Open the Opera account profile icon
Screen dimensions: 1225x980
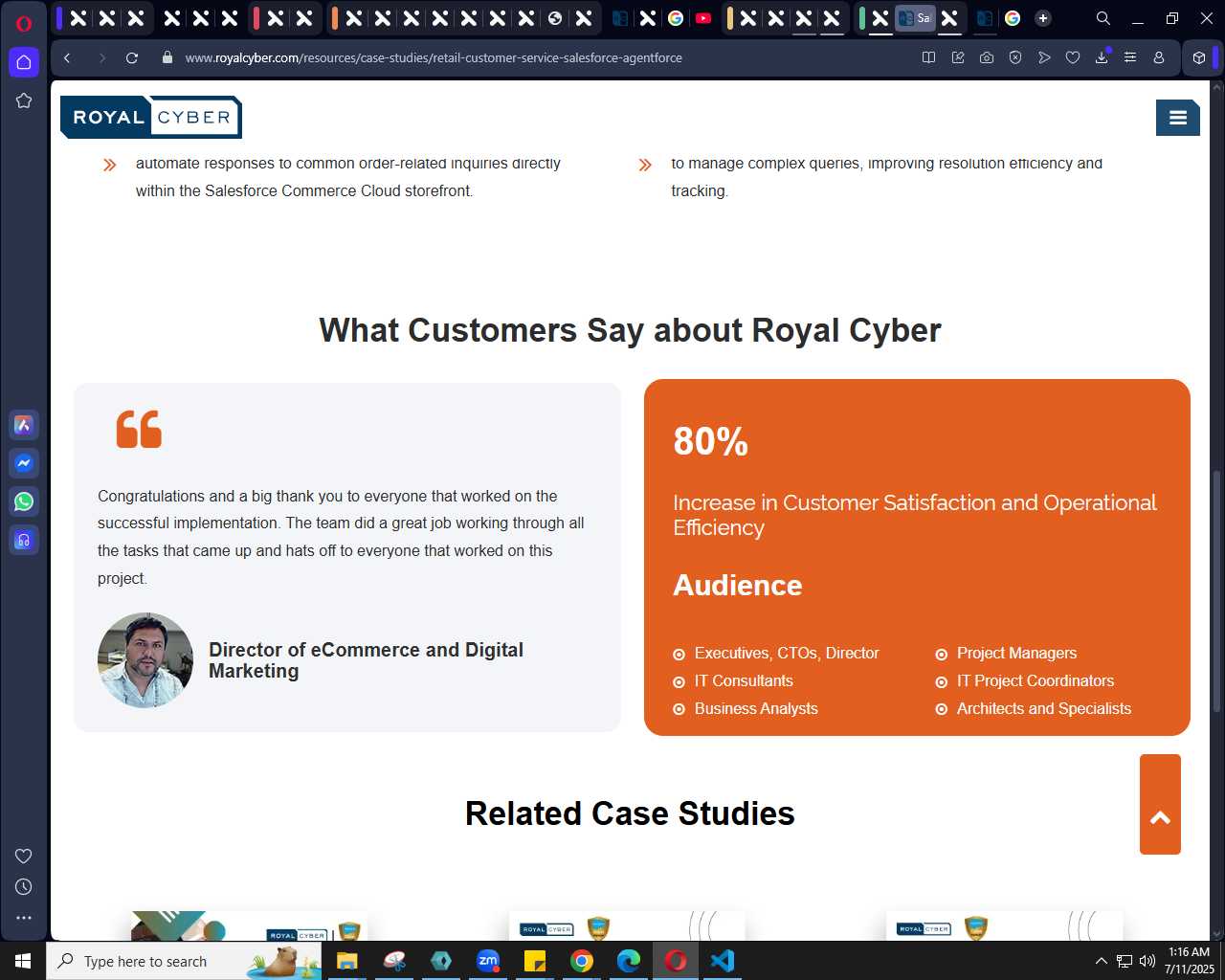tap(1159, 58)
